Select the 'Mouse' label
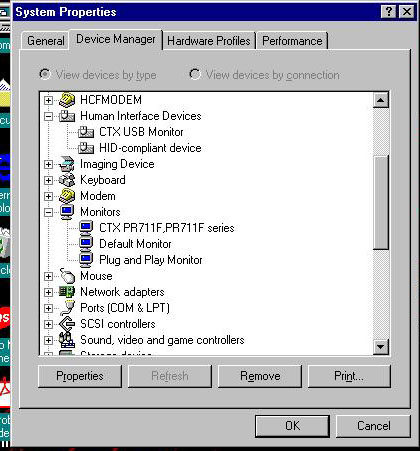The image size is (420, 451). coord(96,276)
